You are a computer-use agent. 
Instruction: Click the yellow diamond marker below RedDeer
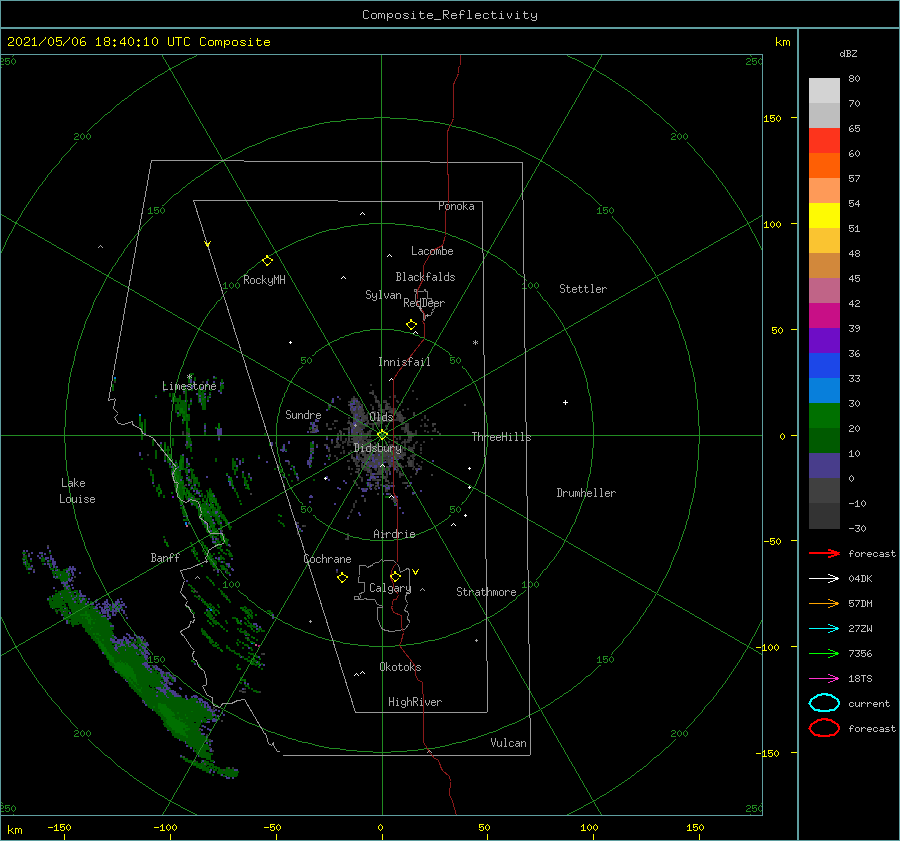(412, 325)
